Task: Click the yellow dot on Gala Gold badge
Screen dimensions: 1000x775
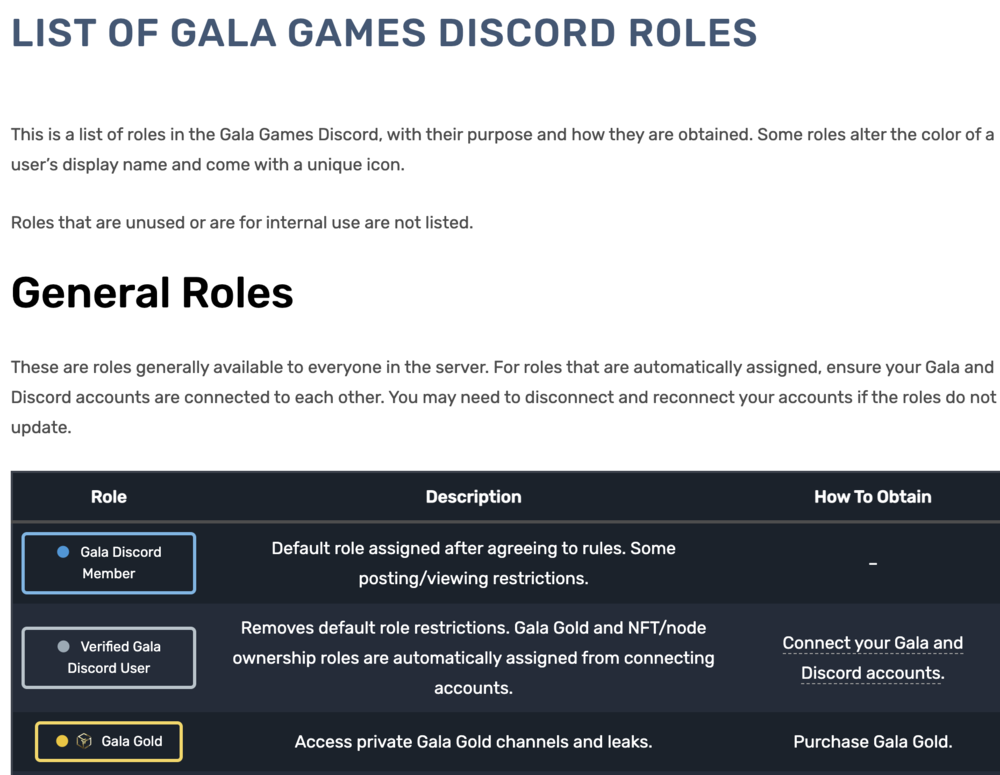Action: tap(62, 741)
